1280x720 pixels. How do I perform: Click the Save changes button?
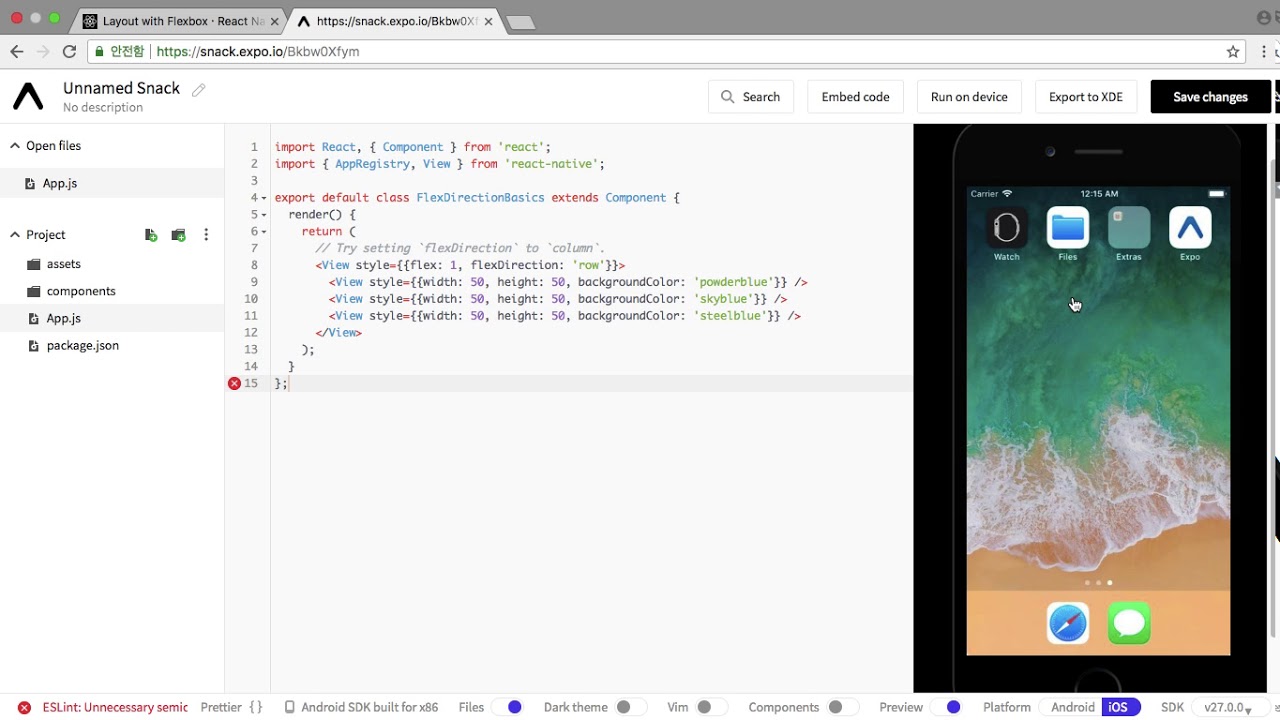1210,97
